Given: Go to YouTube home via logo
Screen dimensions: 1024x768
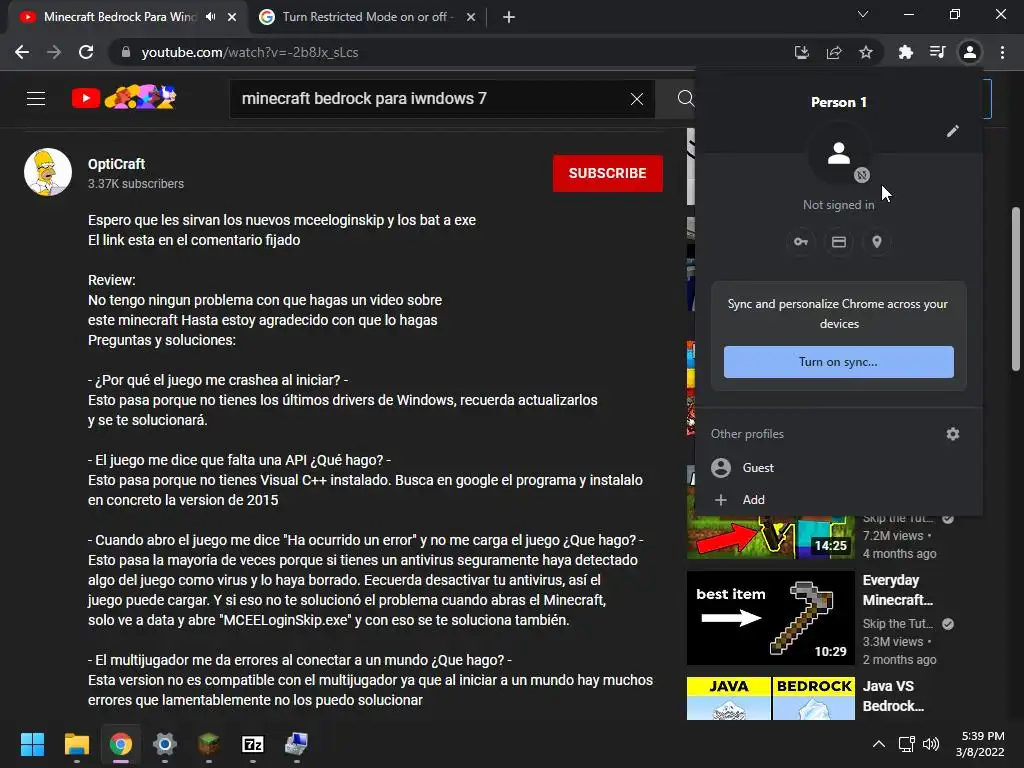Looking at the screenshot, I should click(124, 98).
